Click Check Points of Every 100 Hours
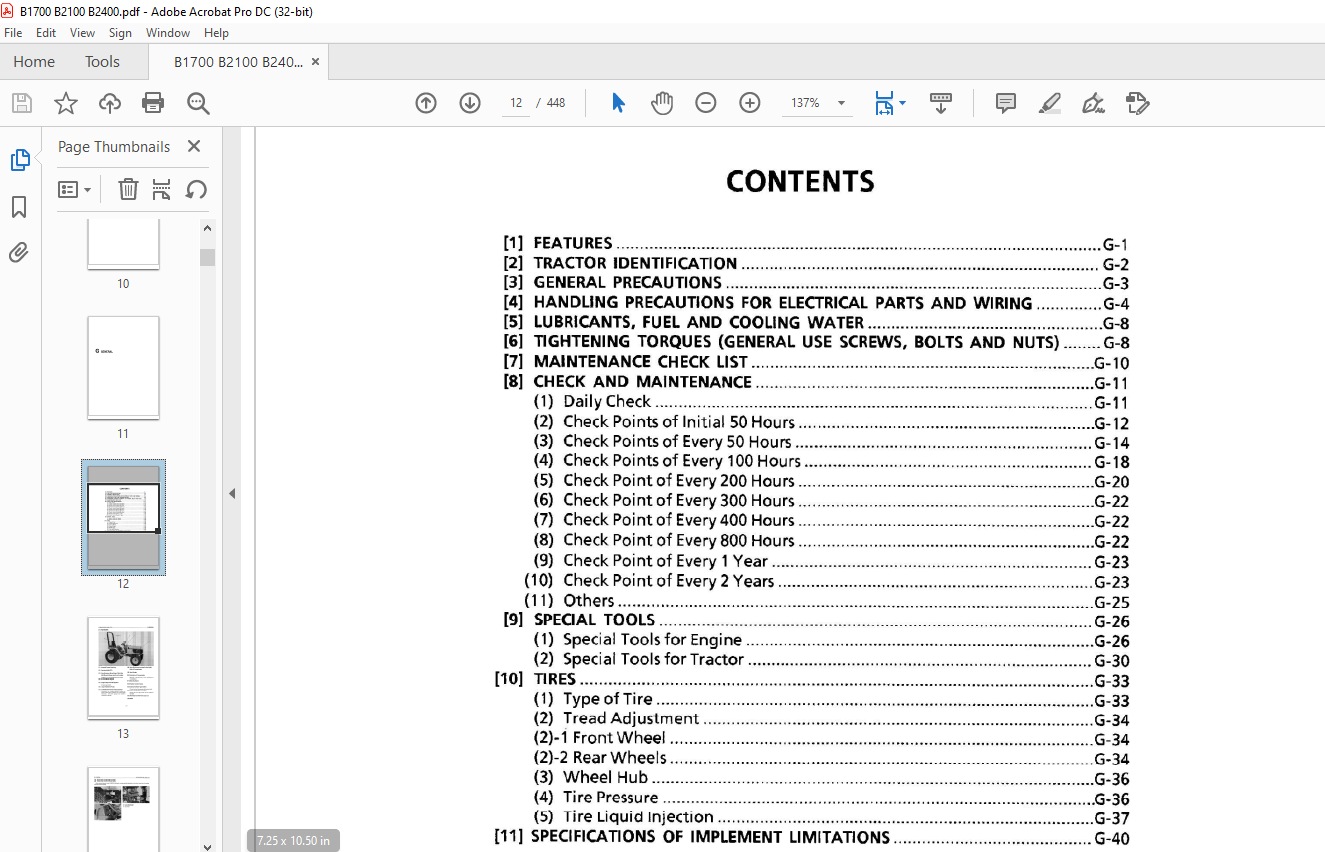The width and height of the screenshot is (1325, 852). (830, 461)
